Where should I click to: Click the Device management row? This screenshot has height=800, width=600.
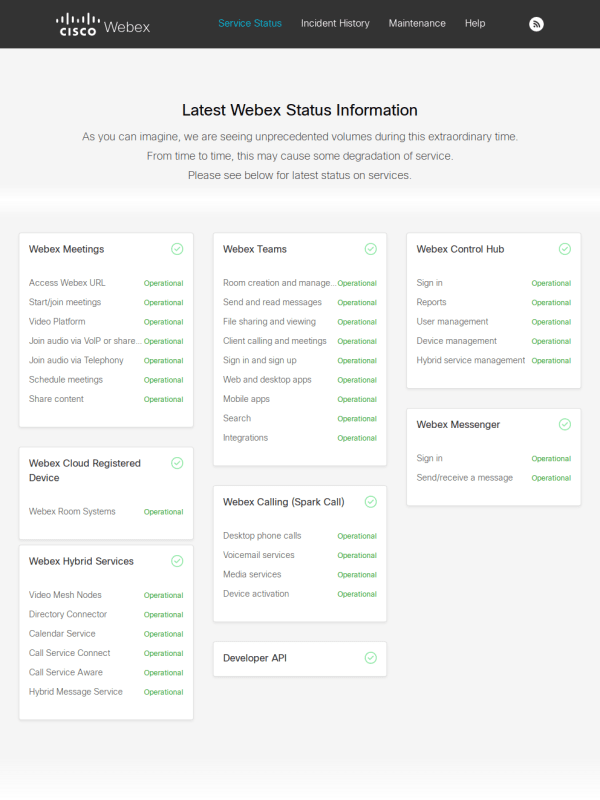pos(494,341)
